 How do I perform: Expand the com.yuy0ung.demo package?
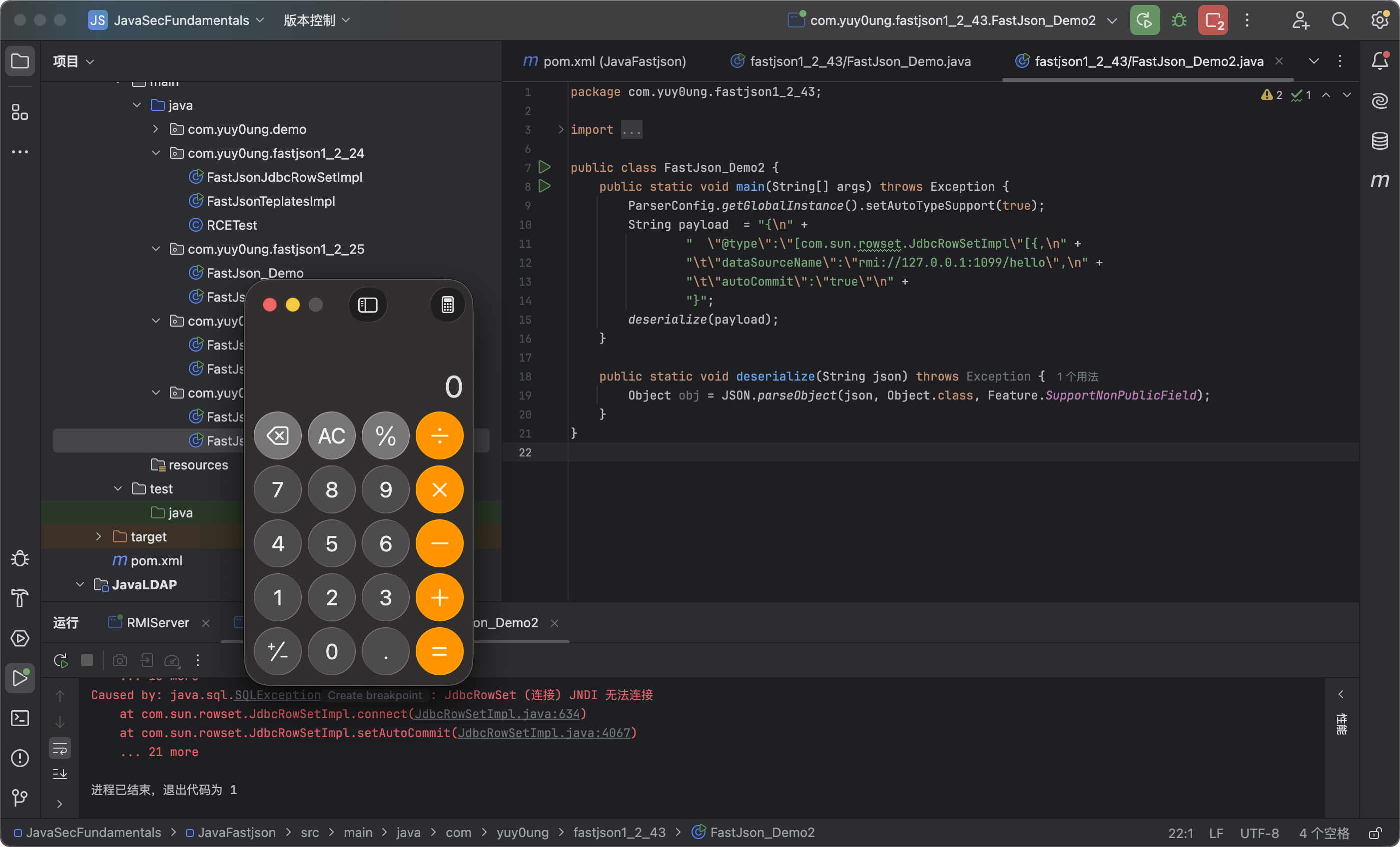coord(156,129)
